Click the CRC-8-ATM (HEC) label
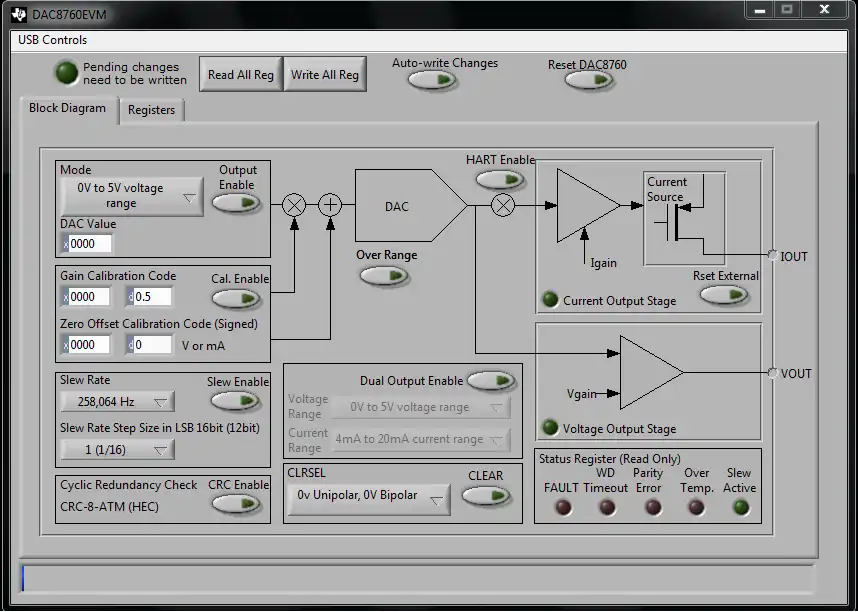The height and width of the screenshot is (612, 858). [109, 506]
